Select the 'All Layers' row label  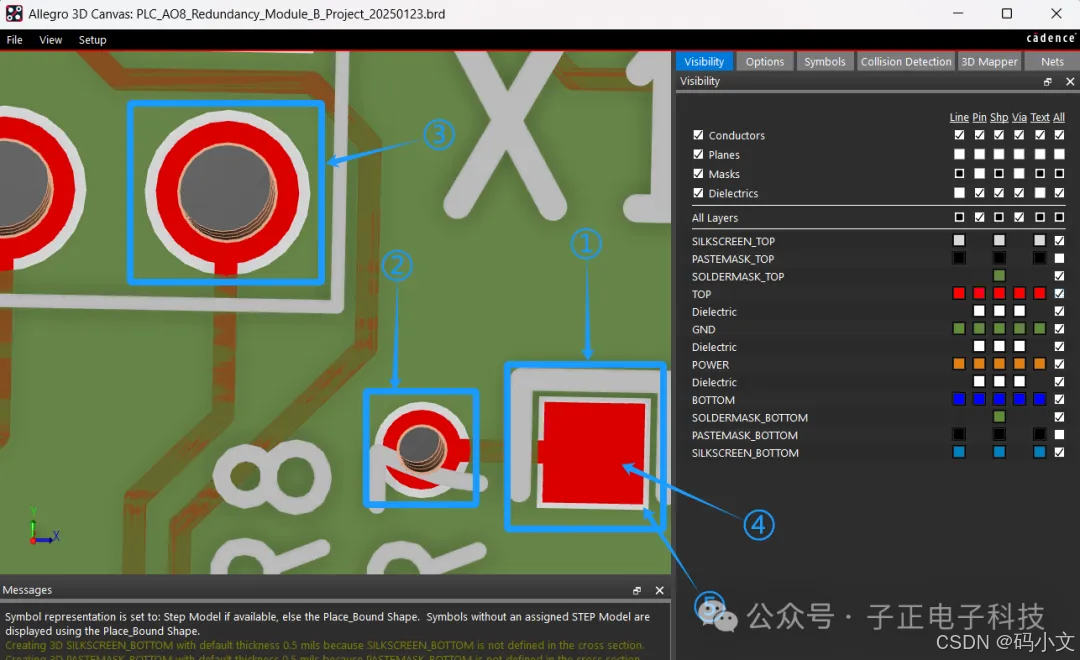click(714, 218)
